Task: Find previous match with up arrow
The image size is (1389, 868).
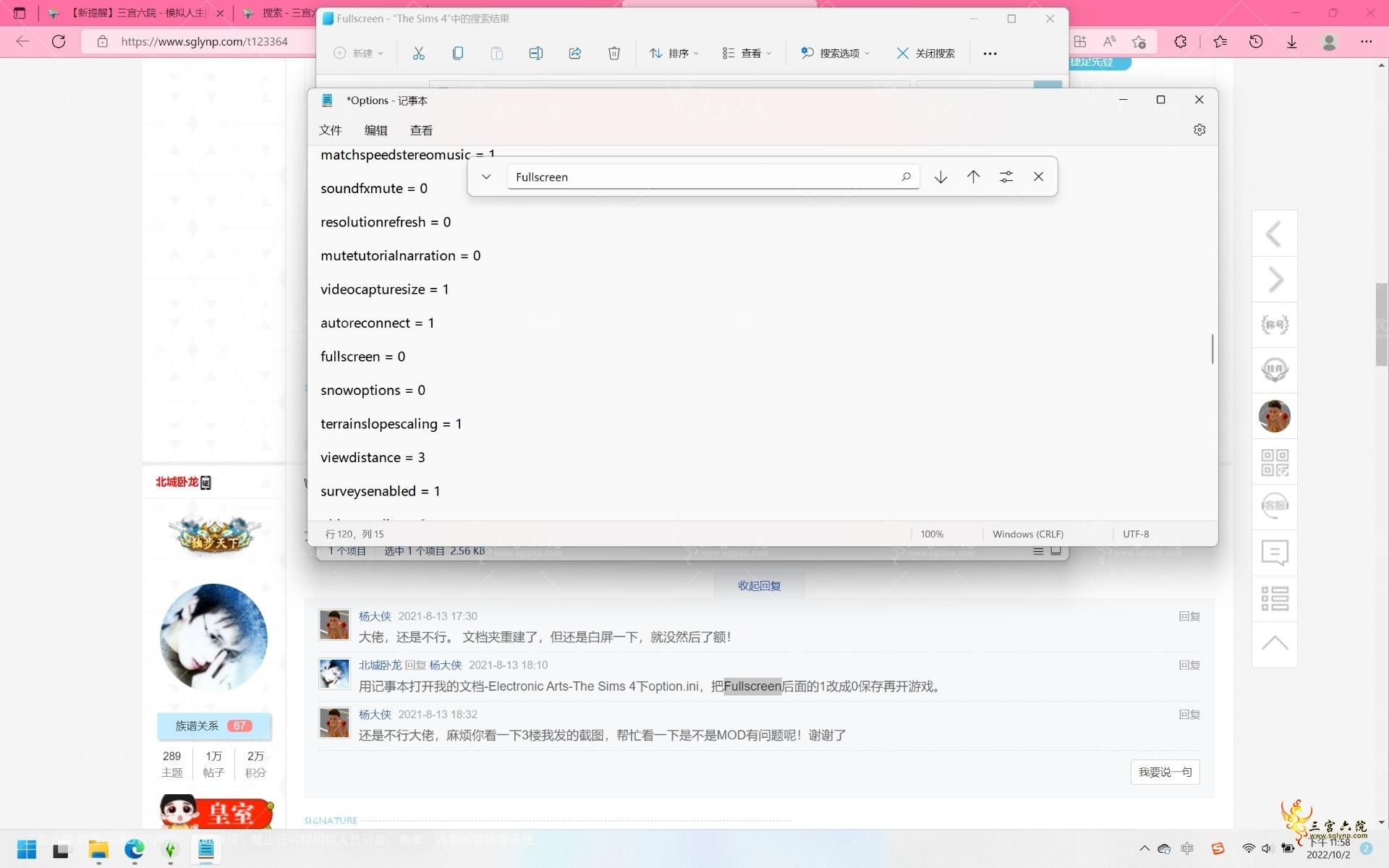Action: (973, 176)
